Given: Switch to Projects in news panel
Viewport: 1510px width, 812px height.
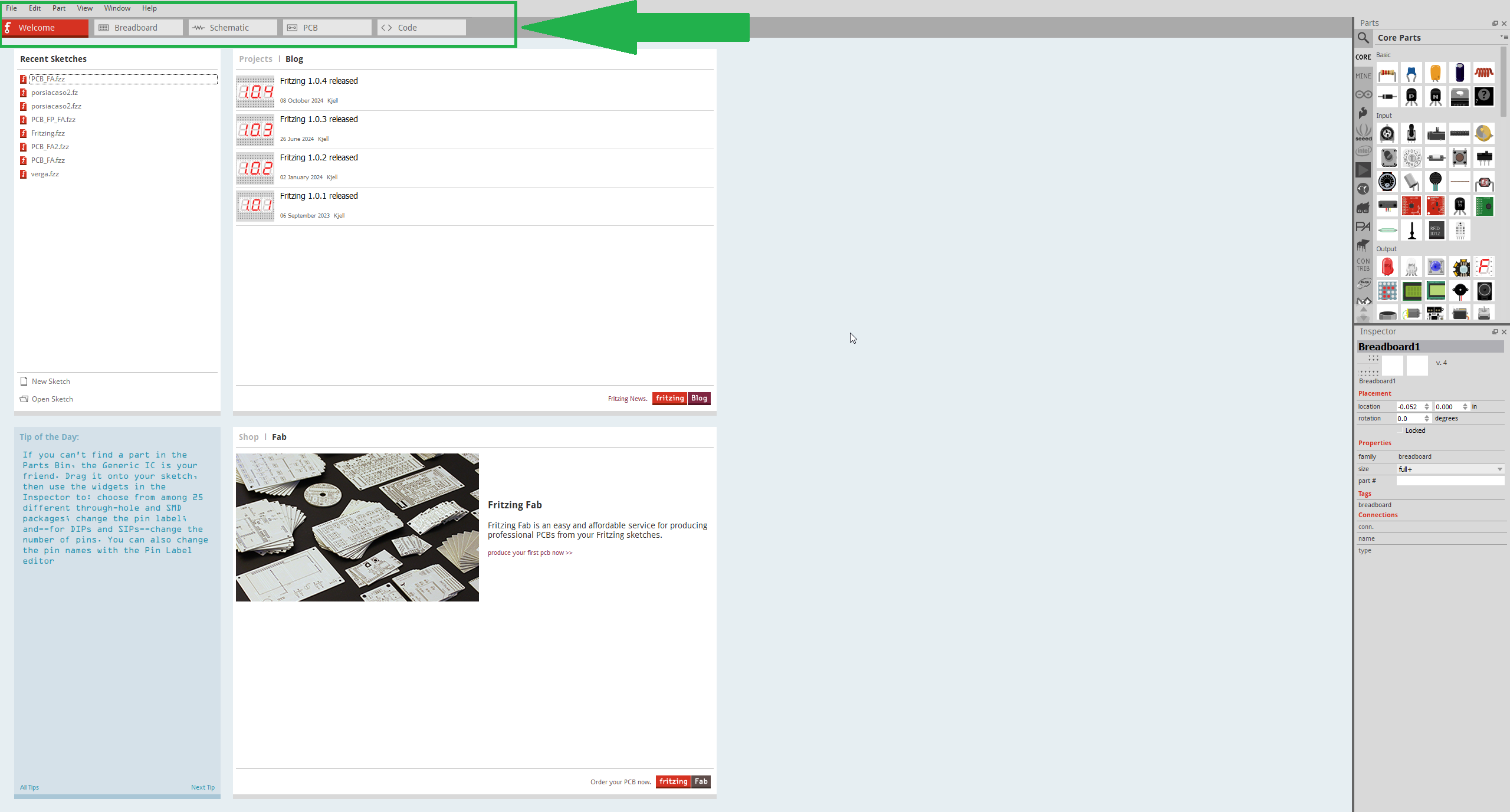Looking at the screenshot, I should [x=255, y=59].
